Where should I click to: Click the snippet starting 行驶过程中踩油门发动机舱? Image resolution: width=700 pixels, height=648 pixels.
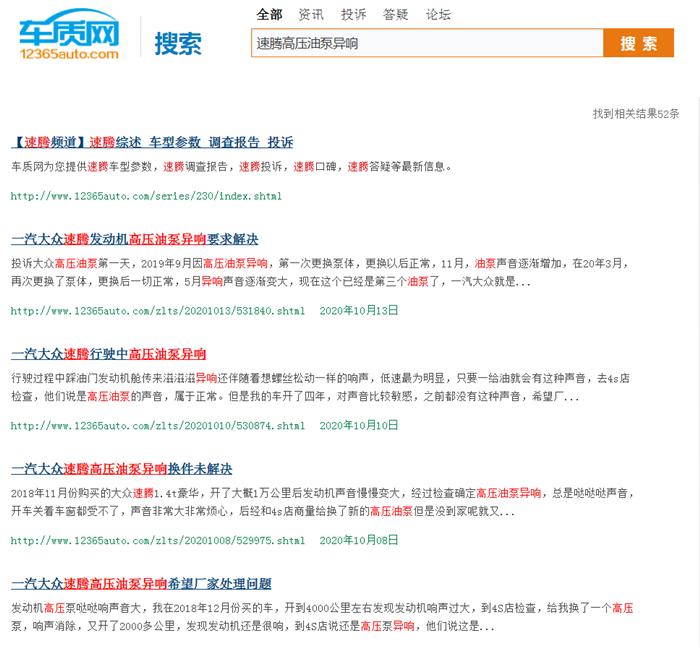coord(321,387)
